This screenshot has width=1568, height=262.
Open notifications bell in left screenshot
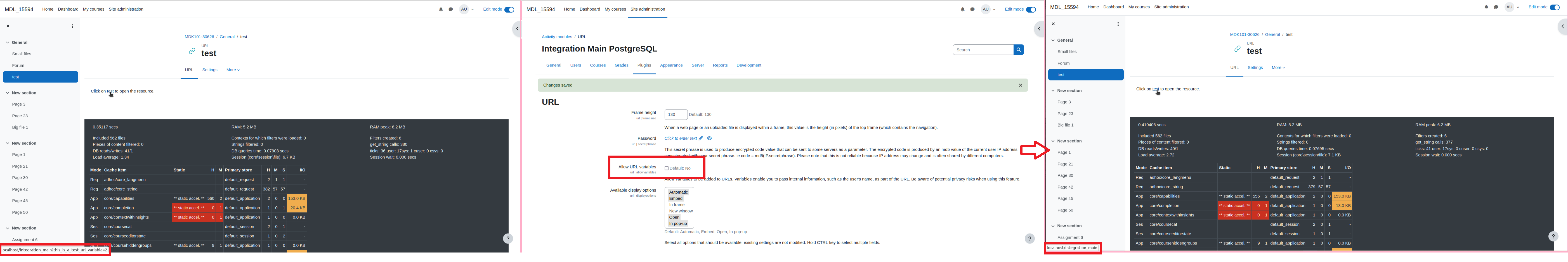coord(441,9)
